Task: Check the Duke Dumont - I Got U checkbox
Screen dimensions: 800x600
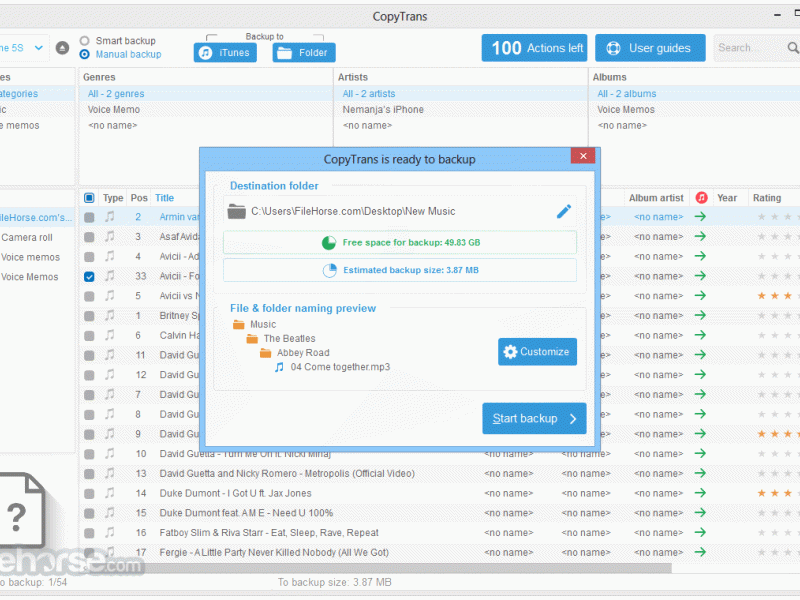Action: [x=89, y=494]
